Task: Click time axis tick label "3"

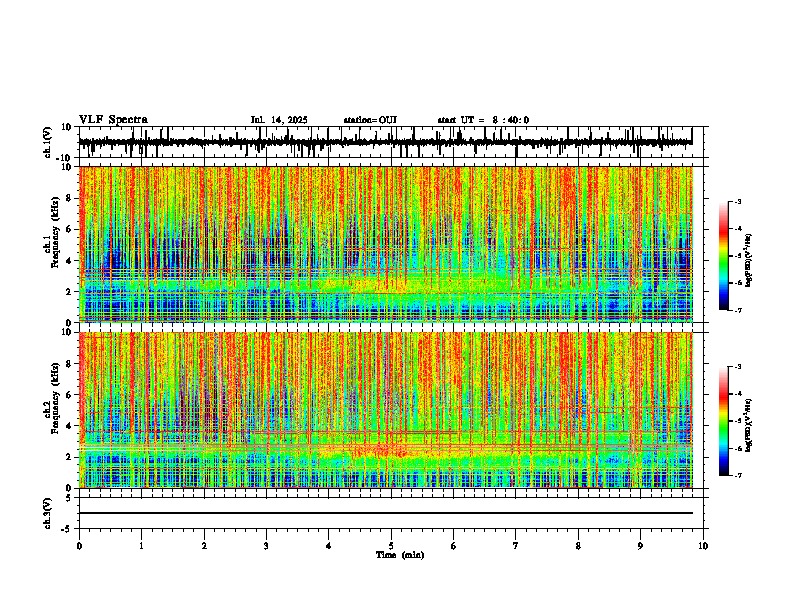Action: pos(266,546)
